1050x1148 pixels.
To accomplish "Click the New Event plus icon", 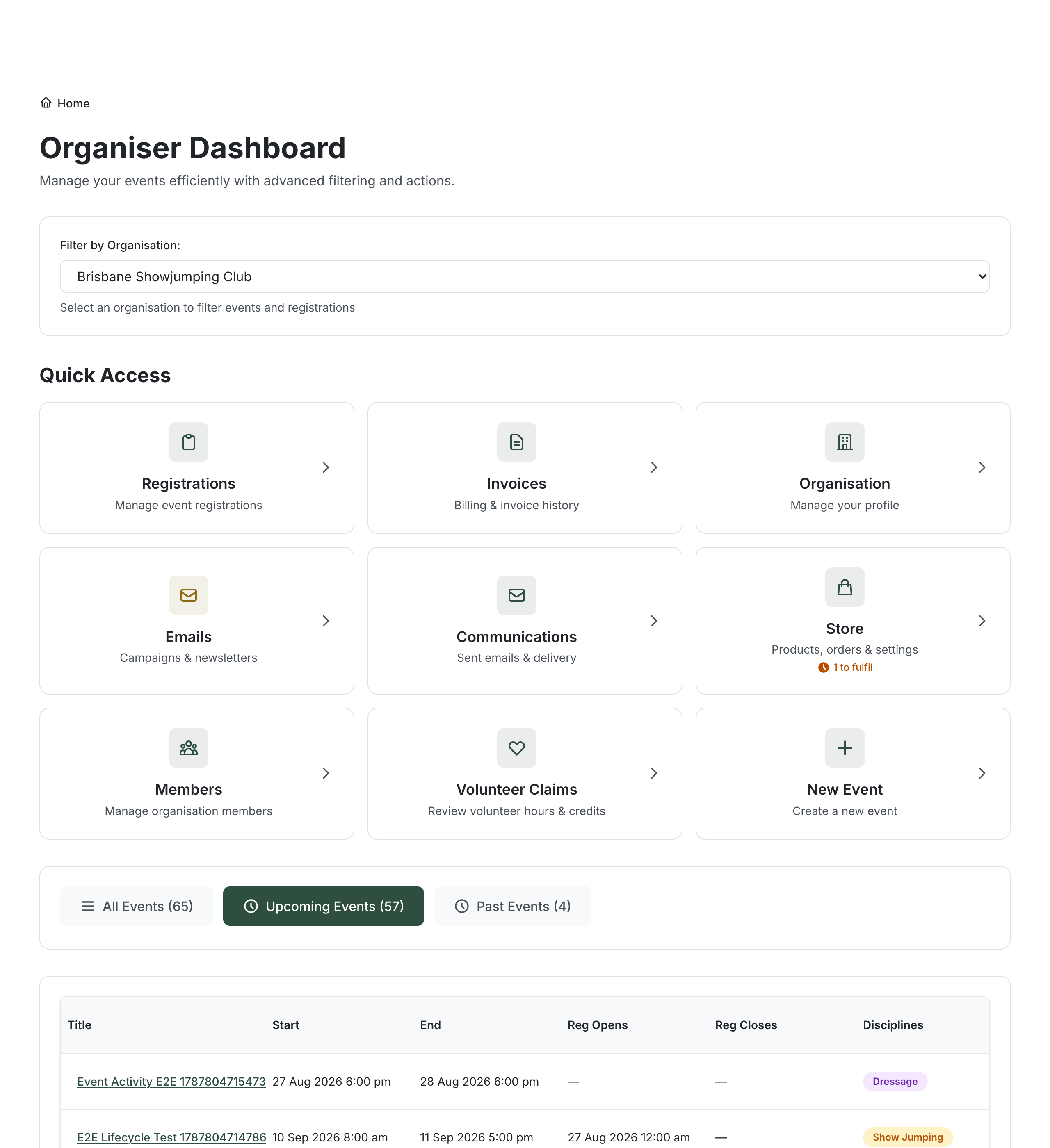I will click(845, 748).
